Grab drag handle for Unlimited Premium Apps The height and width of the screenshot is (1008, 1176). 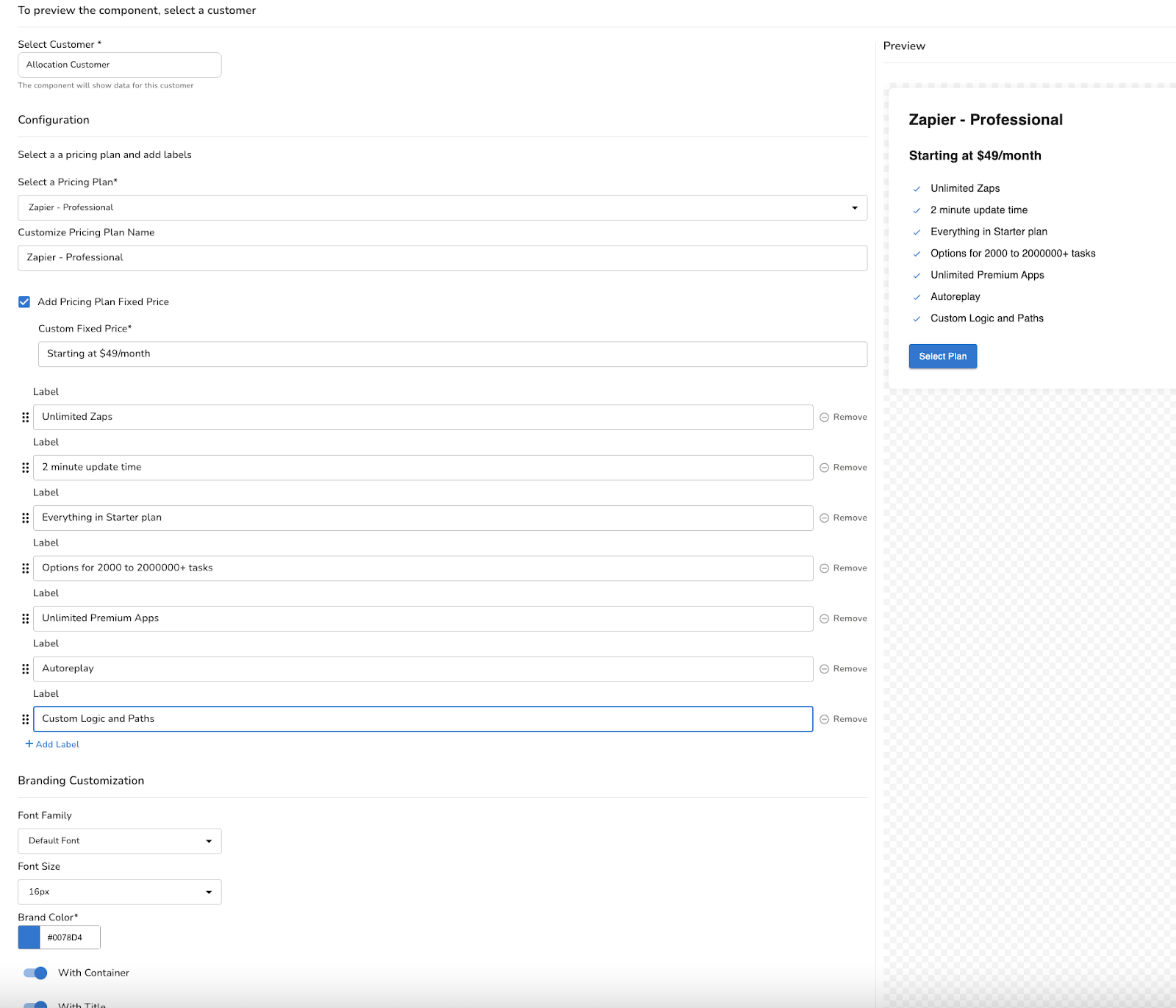tap(26, 619)
